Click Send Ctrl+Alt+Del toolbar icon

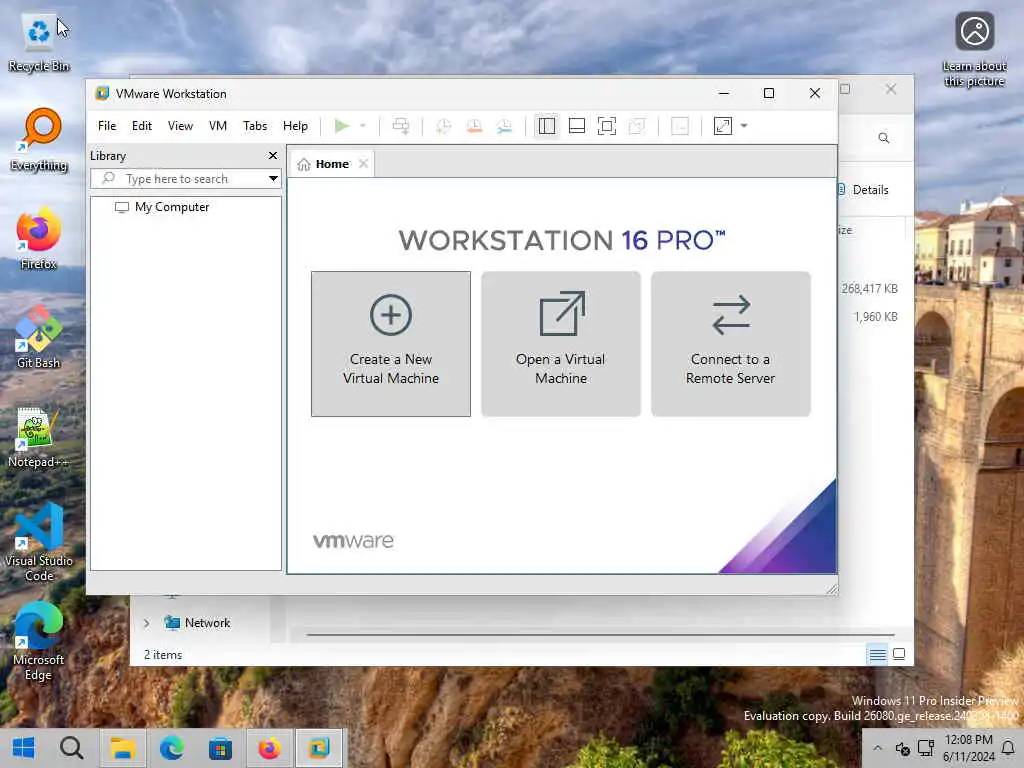pos(401,126)
